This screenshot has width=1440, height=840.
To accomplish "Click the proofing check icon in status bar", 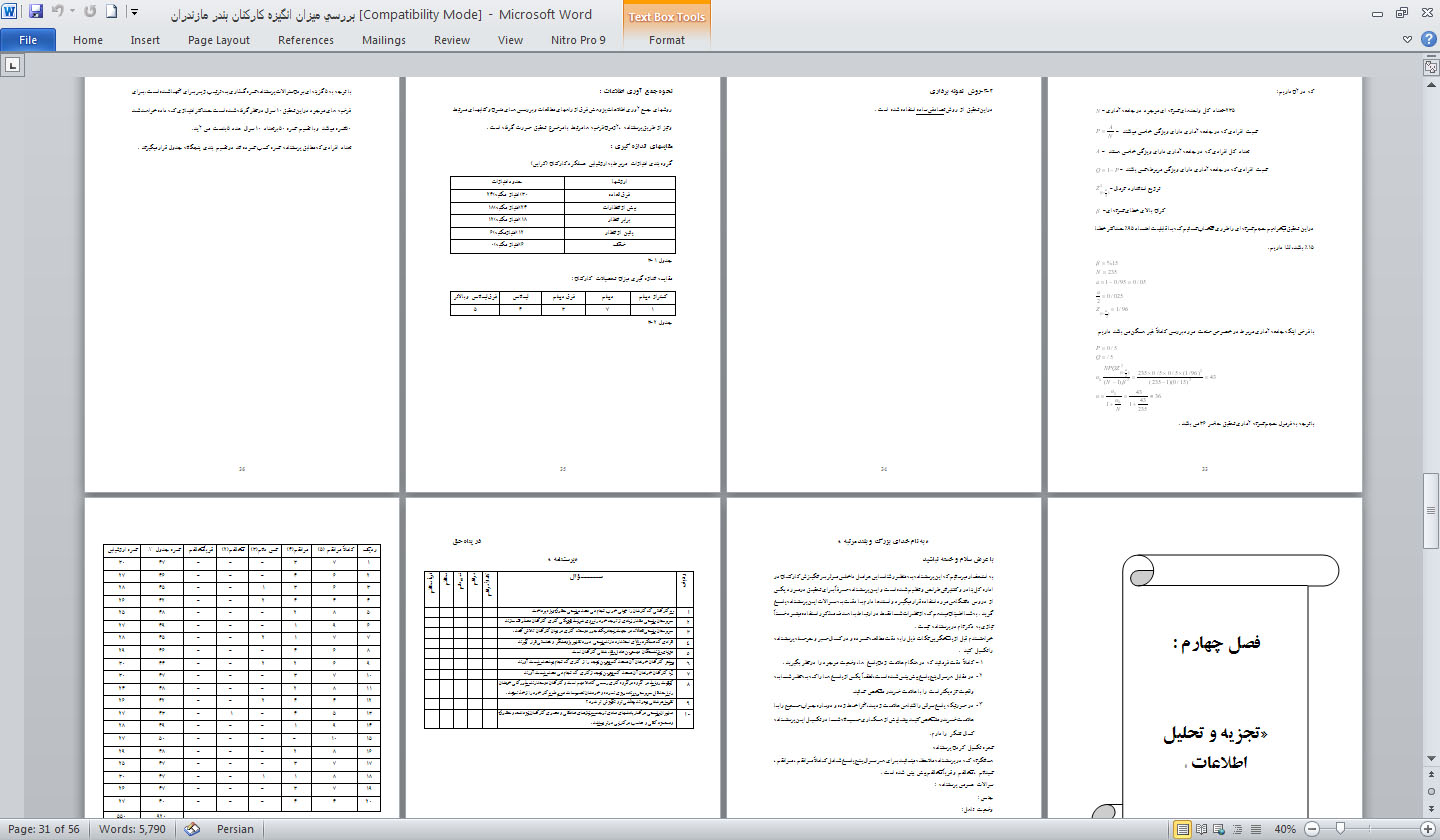I will click(x=192, y=829).
